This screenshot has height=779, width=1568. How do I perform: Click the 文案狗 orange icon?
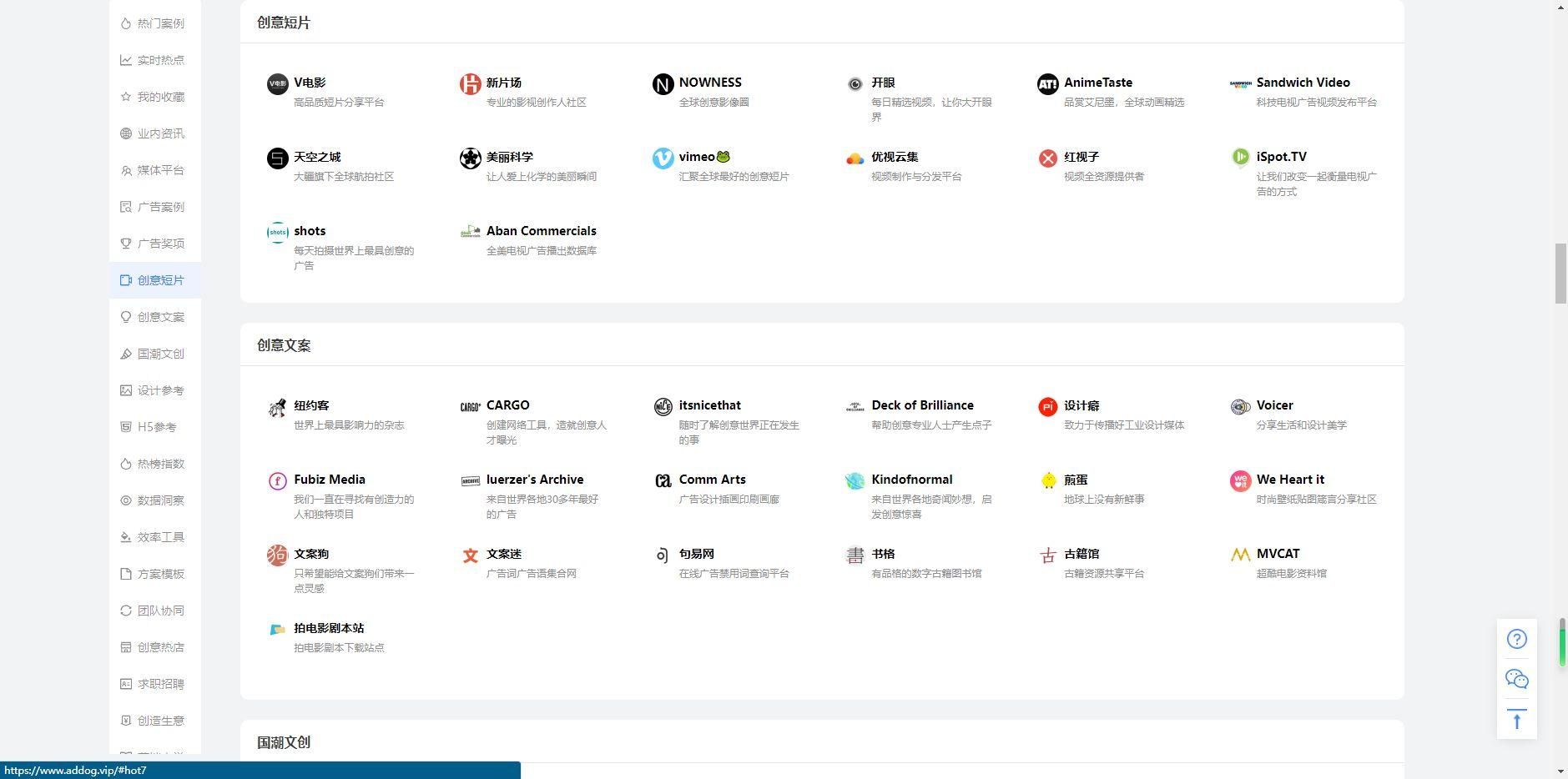277,555
